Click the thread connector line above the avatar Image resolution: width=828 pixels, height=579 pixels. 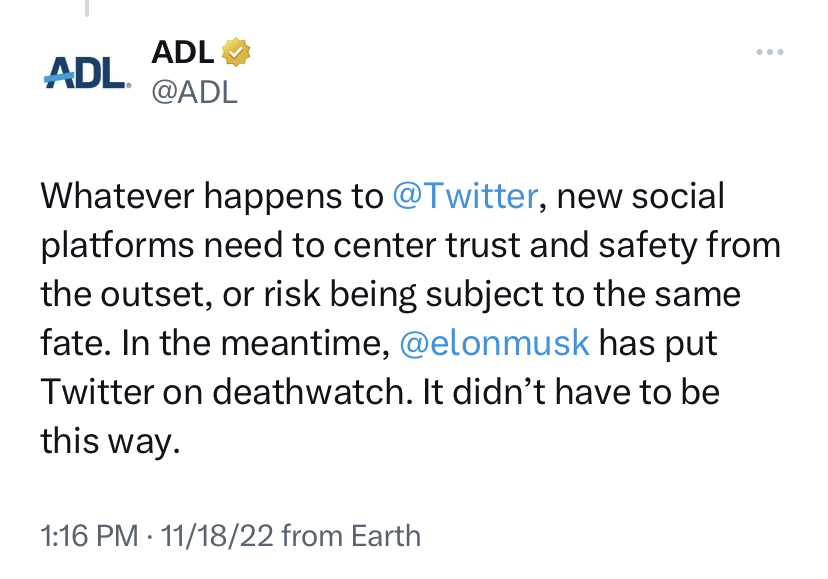[87, 8]
